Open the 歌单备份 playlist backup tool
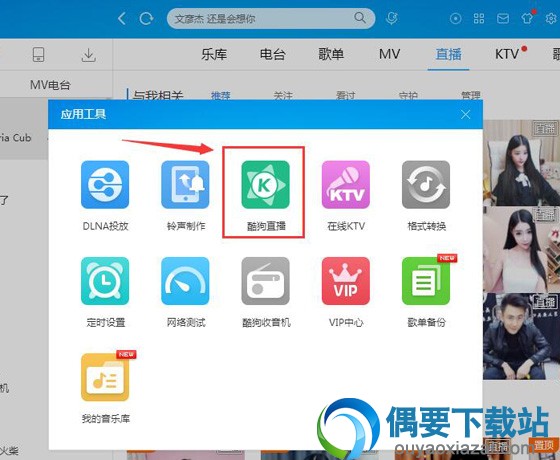 tap(426, 281)
